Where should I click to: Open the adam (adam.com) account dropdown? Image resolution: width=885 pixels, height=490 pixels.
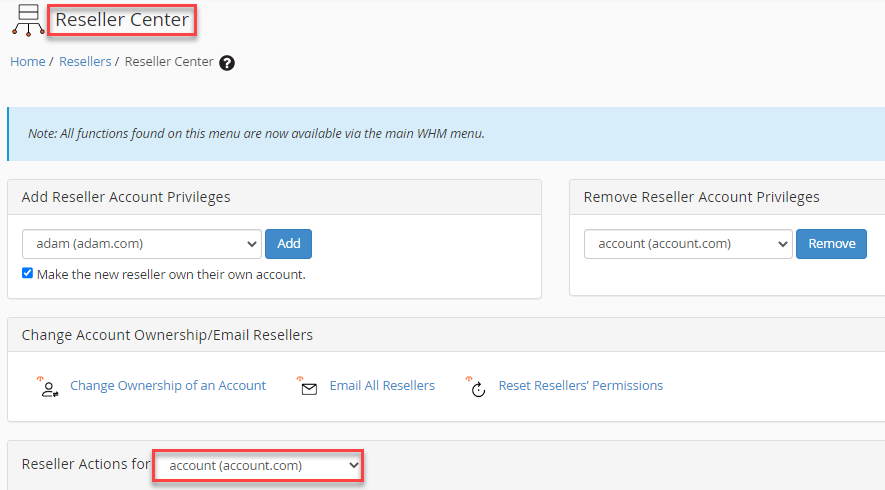(141, 244)
